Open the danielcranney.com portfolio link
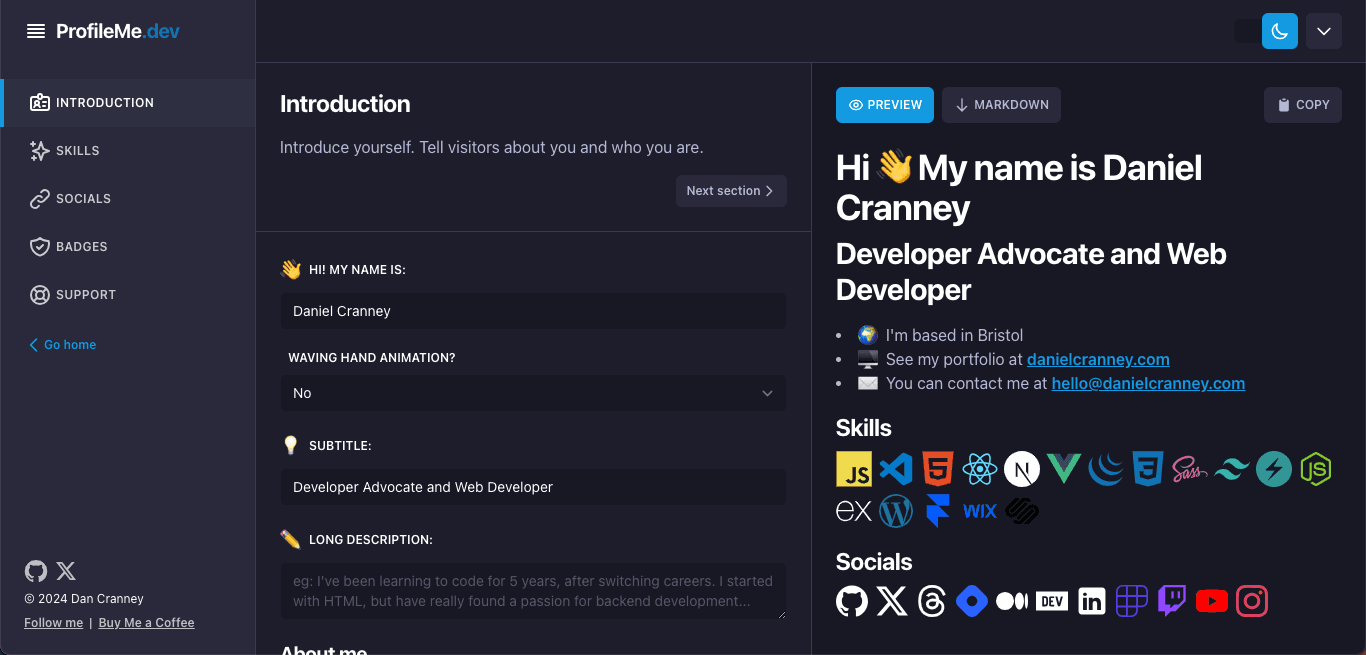Screen dimensions: 1366x655 (x=1098, y=358)
